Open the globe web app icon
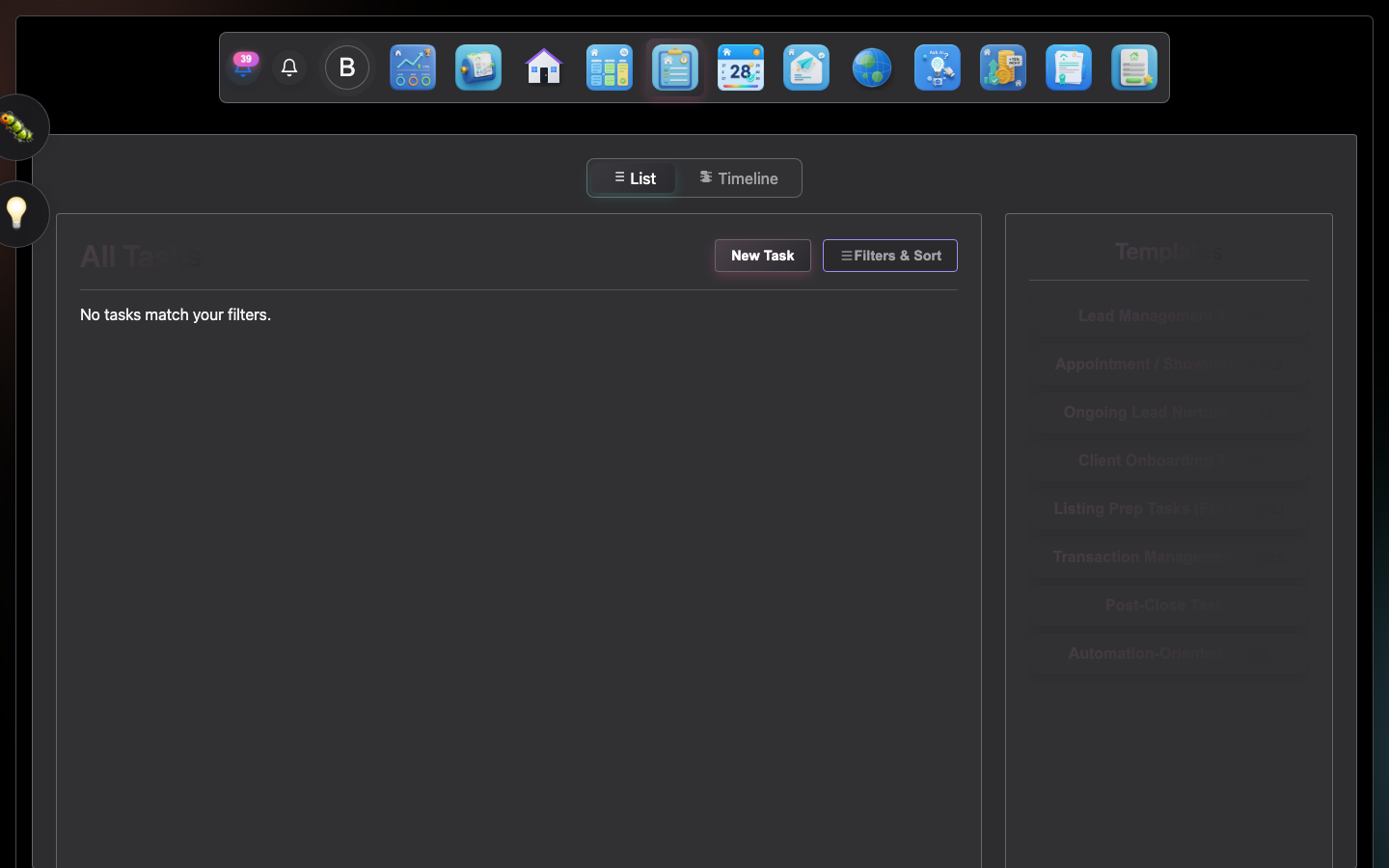Image resolution: width=1389 pixels, height=868 pixels. (x=871, y=68)
